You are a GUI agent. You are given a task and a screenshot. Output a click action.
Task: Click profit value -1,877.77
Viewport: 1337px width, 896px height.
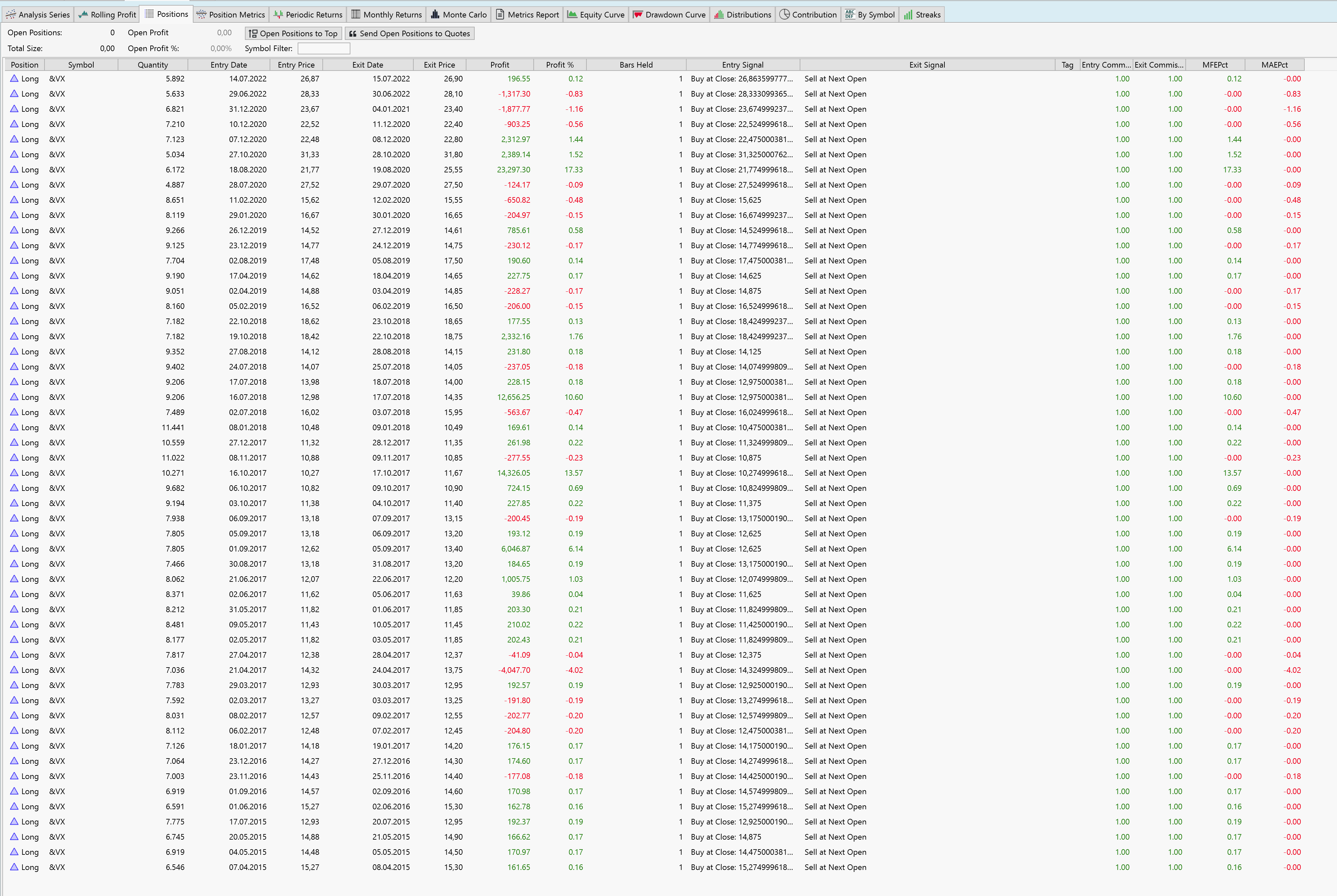514,109
